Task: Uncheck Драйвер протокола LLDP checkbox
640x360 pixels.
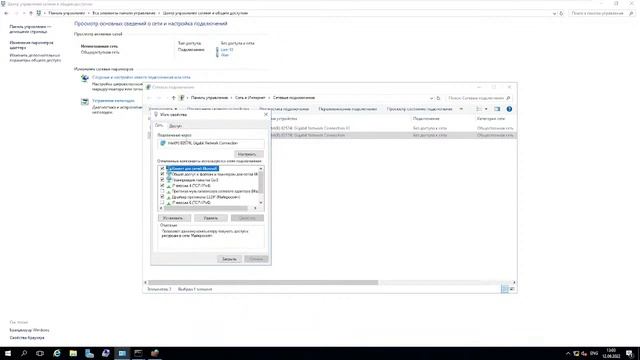Action: (x=162, y=197)
